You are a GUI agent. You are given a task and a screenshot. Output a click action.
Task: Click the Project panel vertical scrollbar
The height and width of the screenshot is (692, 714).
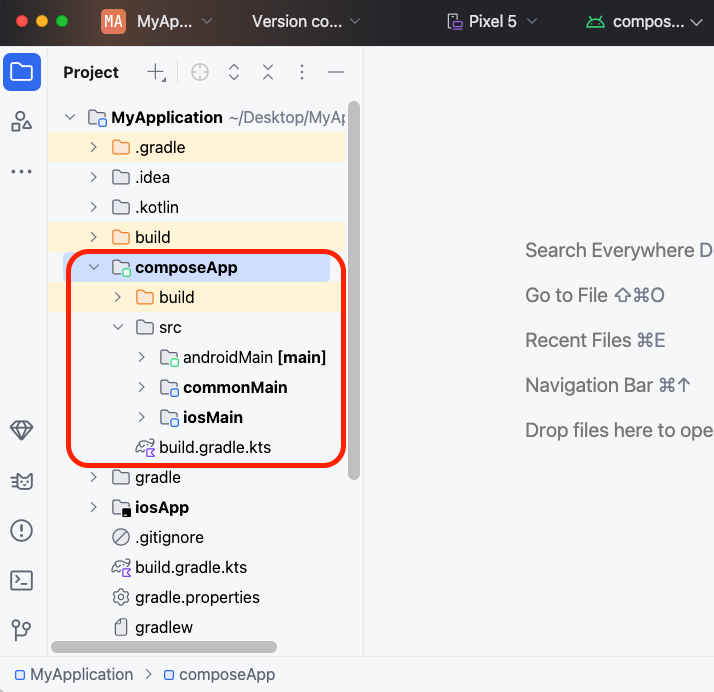pyautogui.click(x=353, y=290)
